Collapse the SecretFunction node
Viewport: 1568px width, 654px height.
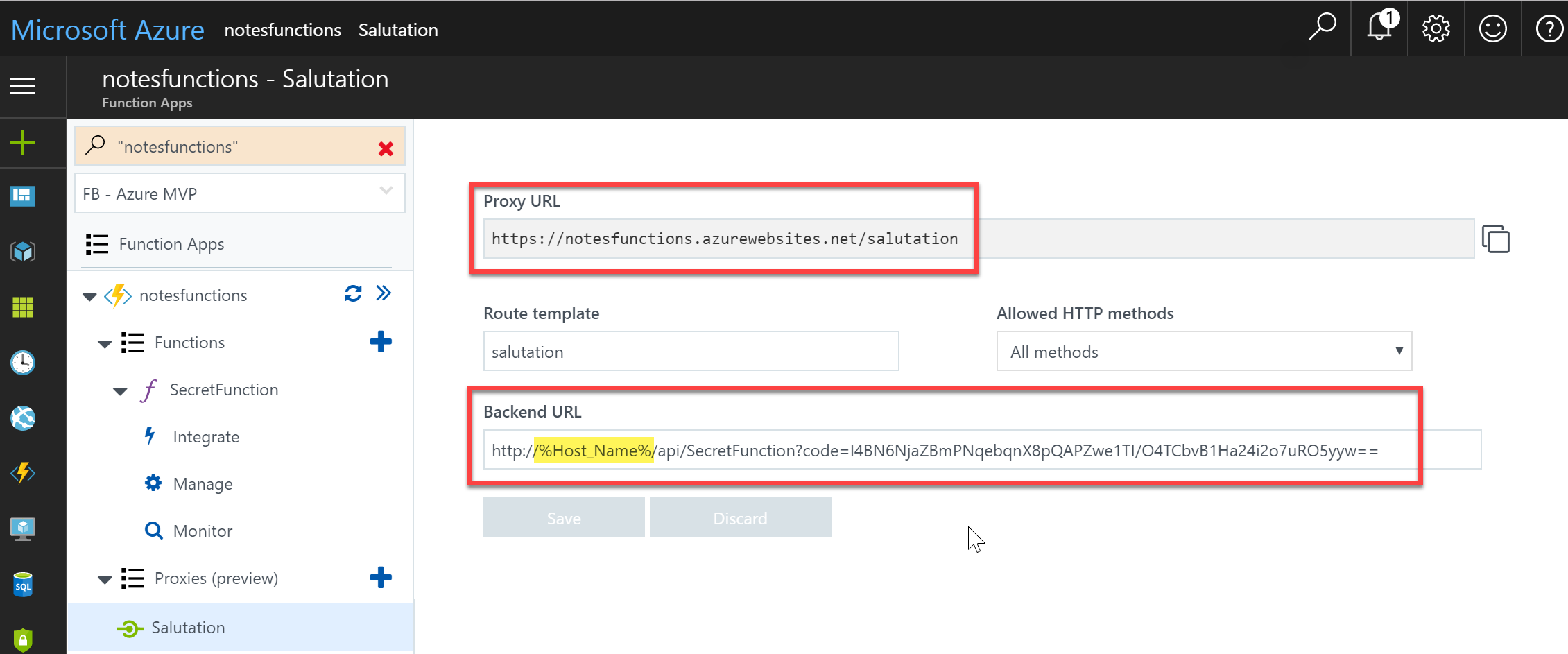tap(120, 391)
